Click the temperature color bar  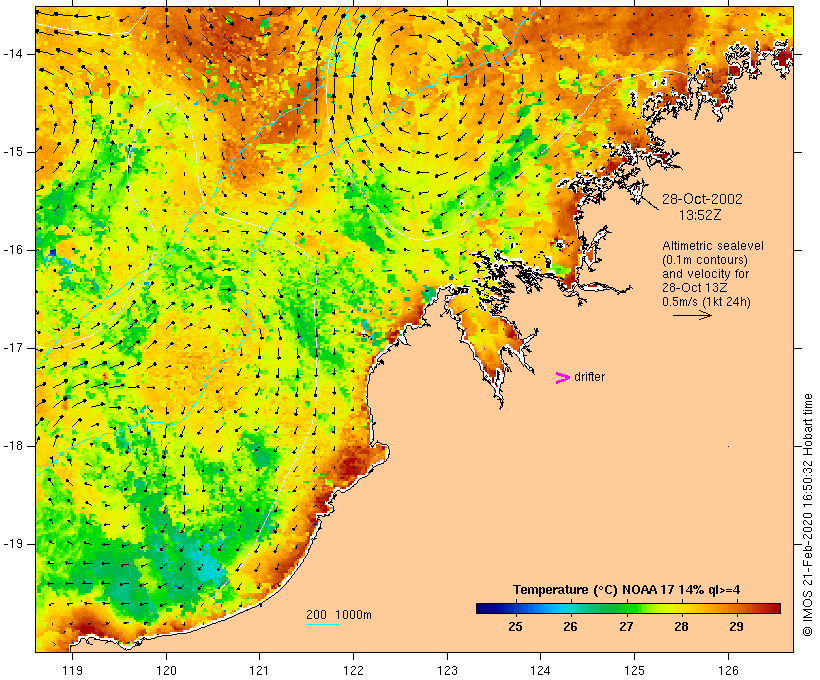[628, 608]
